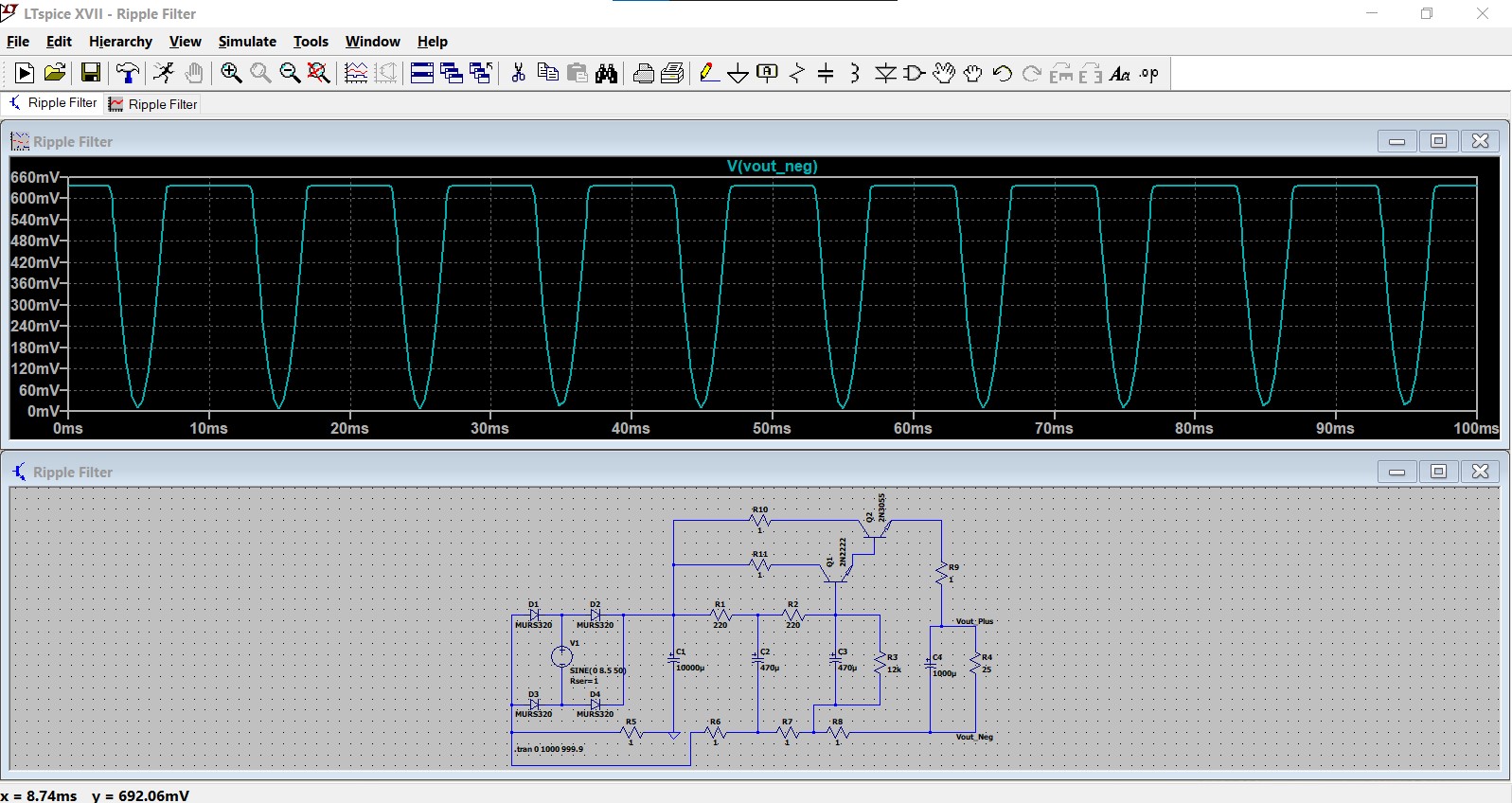Open Control Panel via the hammer icon

(x=127, y=73)
